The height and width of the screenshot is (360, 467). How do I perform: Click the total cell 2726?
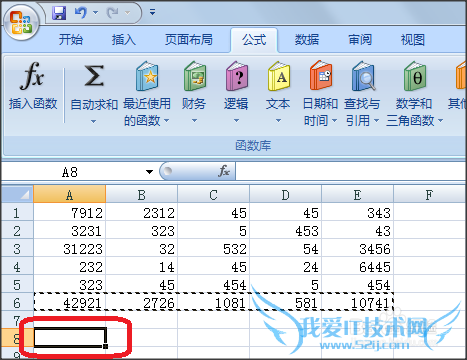141,303
